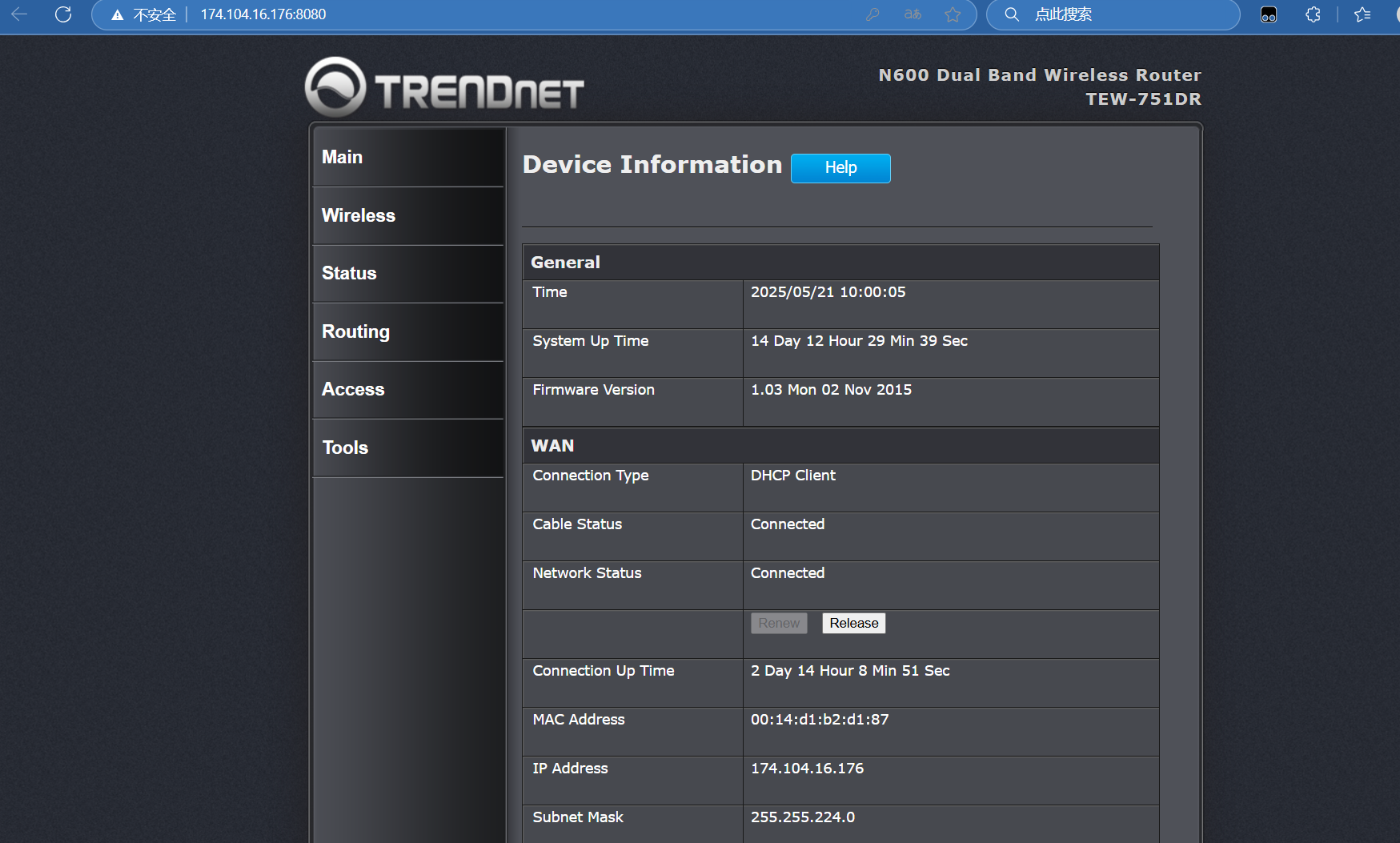Click the Subnet Mask label
The height and width of the screenshot is (843, 1400).
tap(578, 817)
